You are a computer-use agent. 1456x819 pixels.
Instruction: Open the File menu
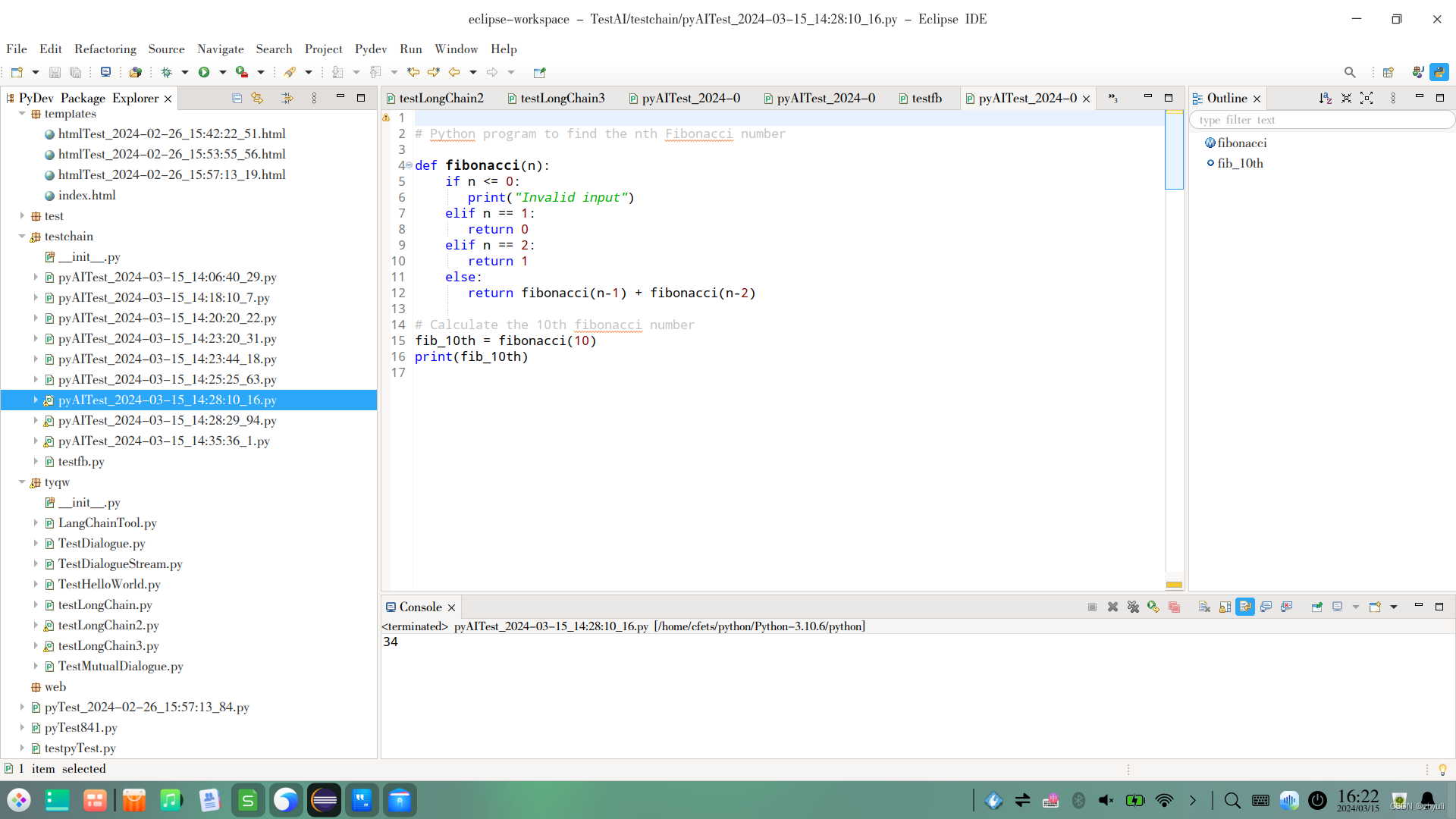click(17, 49)
